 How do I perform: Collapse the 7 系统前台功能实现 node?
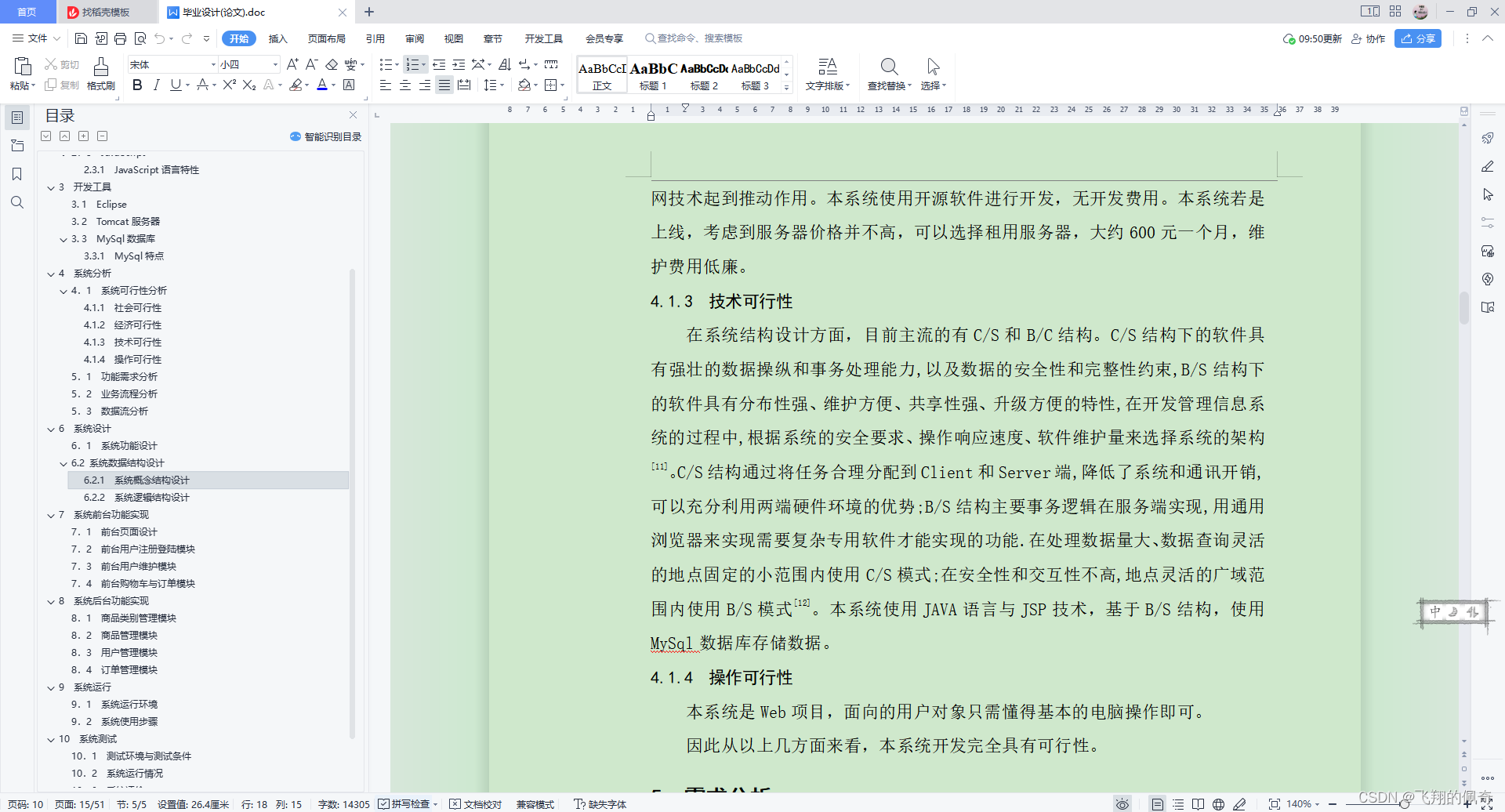coord(51,515)
